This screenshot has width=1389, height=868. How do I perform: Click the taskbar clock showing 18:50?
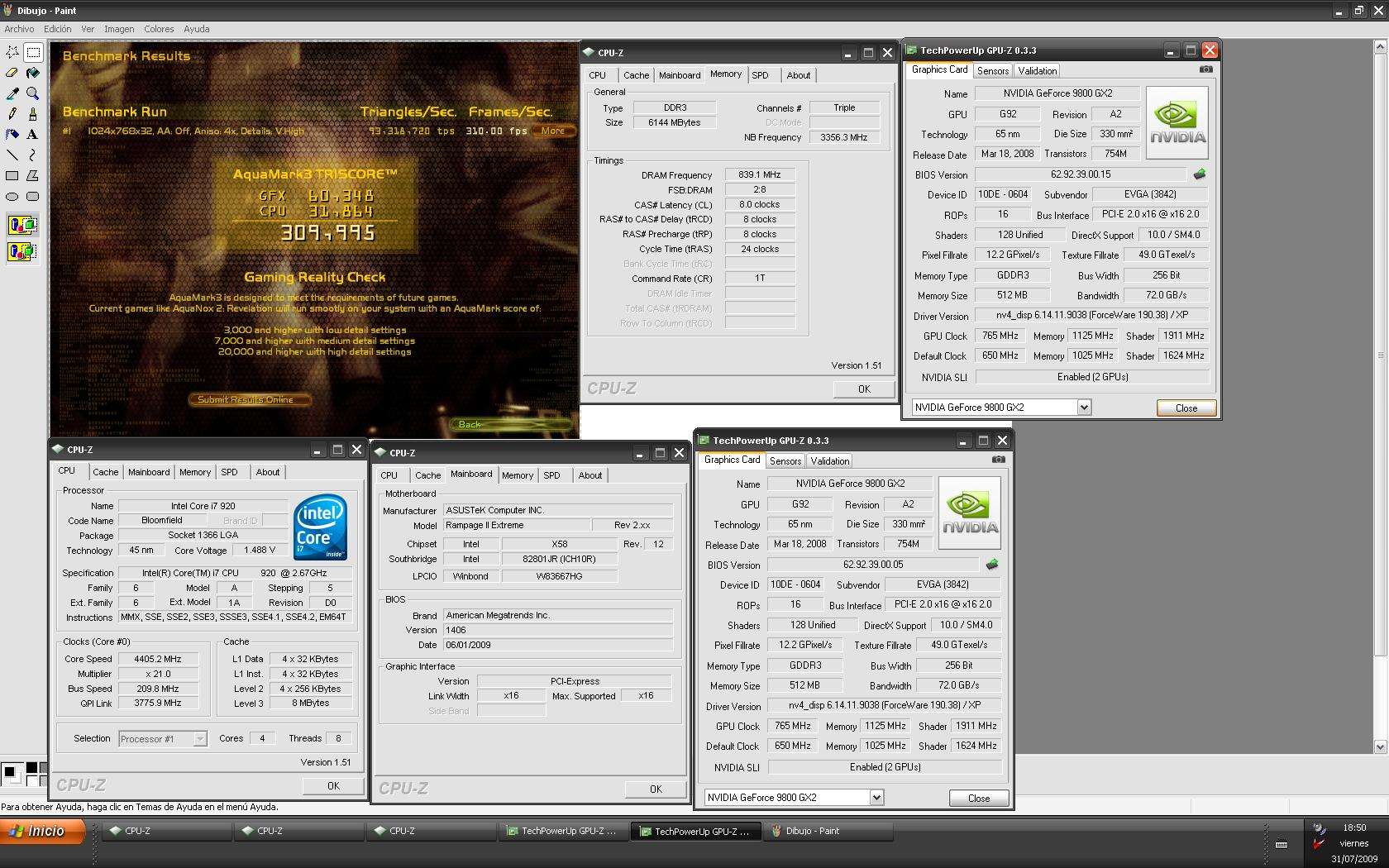pos(1354,827)
